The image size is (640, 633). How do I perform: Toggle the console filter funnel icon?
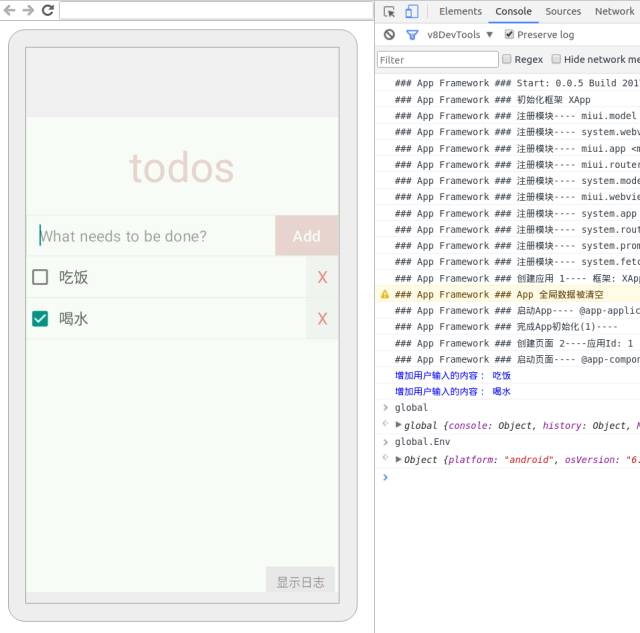[412, 35]
